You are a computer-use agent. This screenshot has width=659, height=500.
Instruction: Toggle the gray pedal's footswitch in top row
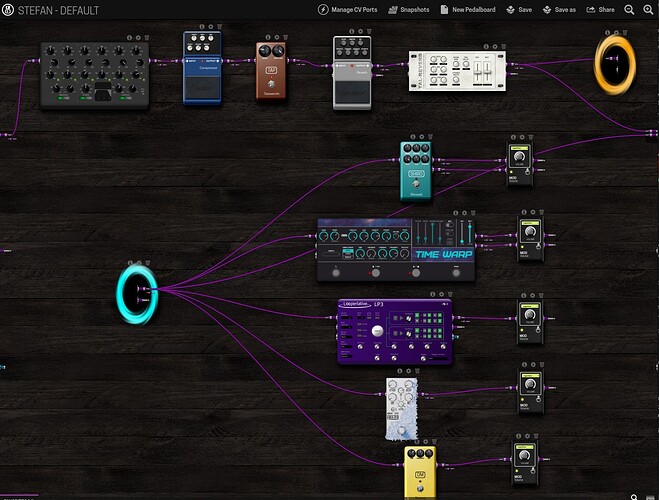click(352, 91)
